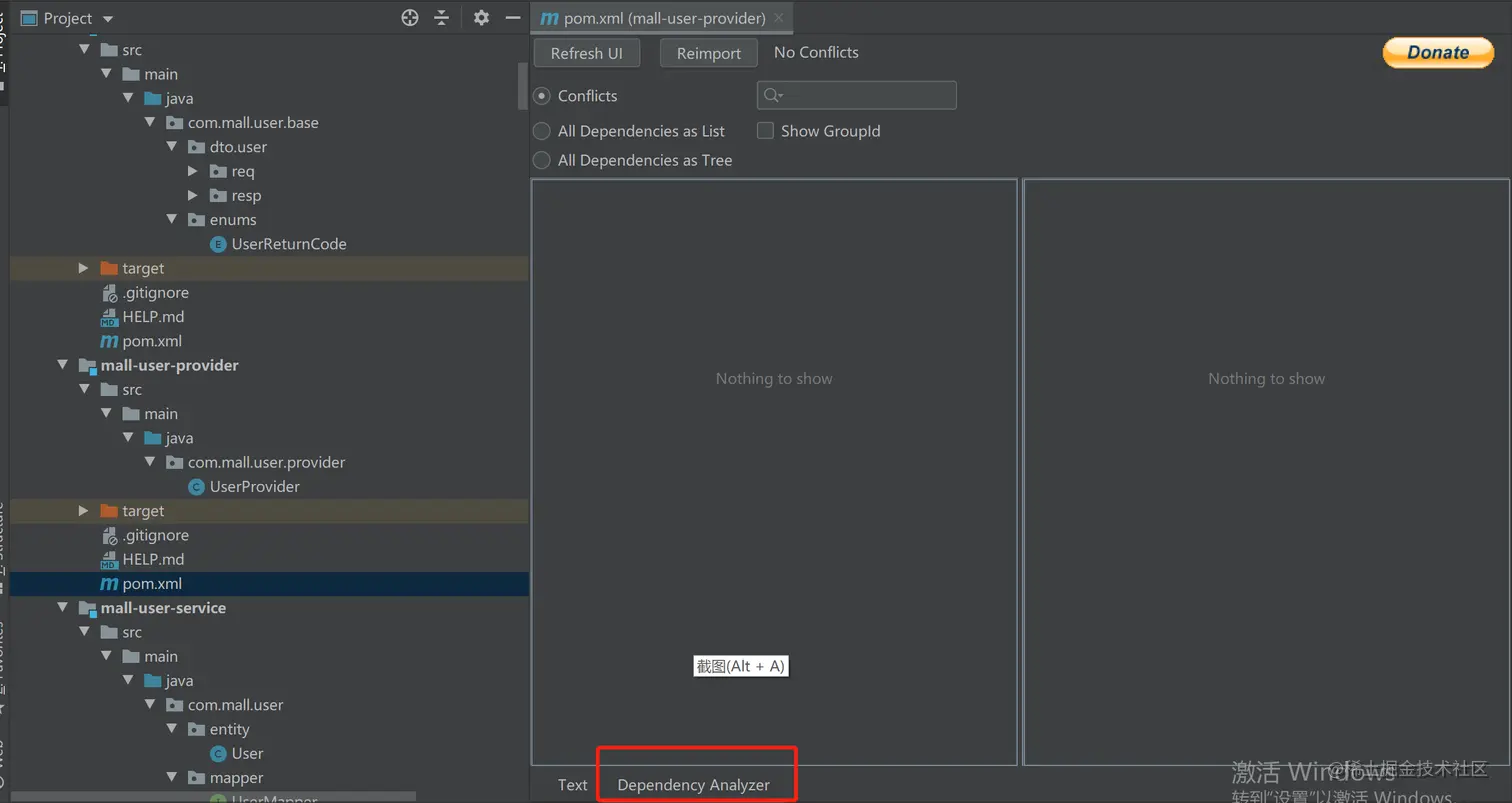Screen dimensions: 1512x803
Task: Click the project tree vertical scrollbar
Action: tap(522, 85)
